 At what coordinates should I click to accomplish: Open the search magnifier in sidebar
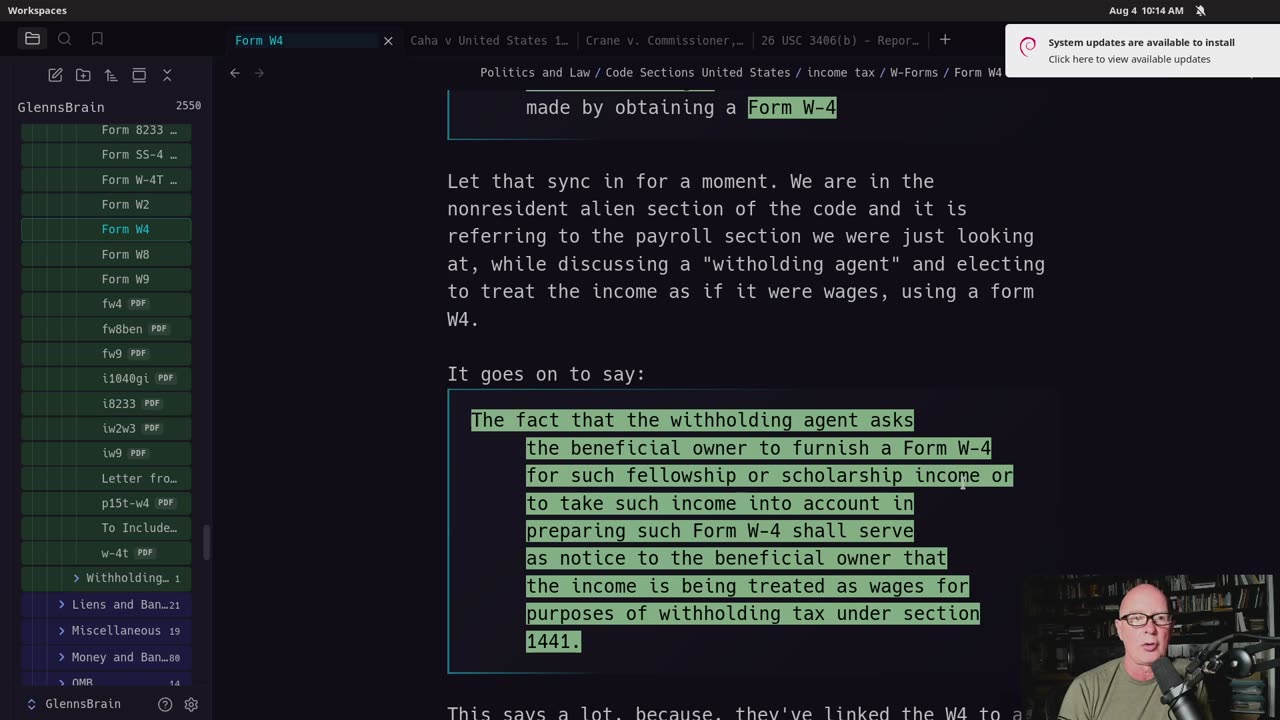(x=65, y=39)
